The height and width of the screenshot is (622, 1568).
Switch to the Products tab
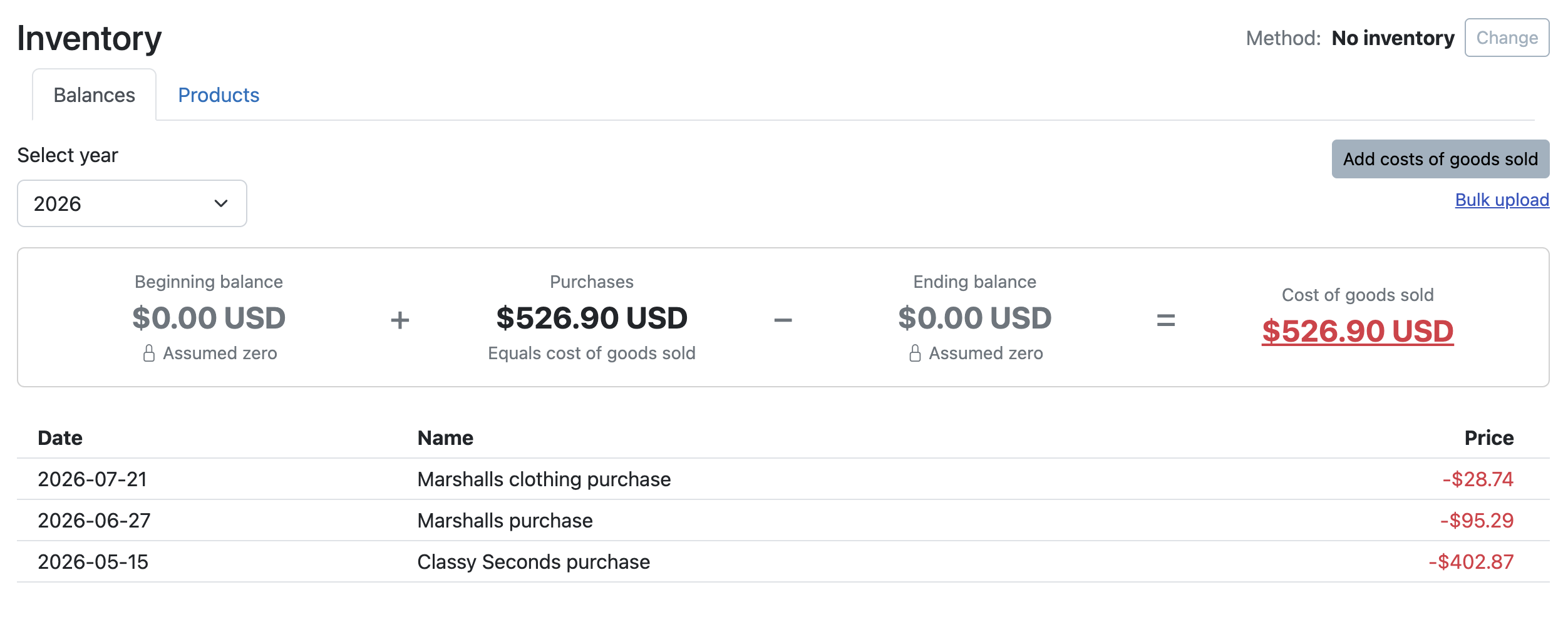point(219,95)
